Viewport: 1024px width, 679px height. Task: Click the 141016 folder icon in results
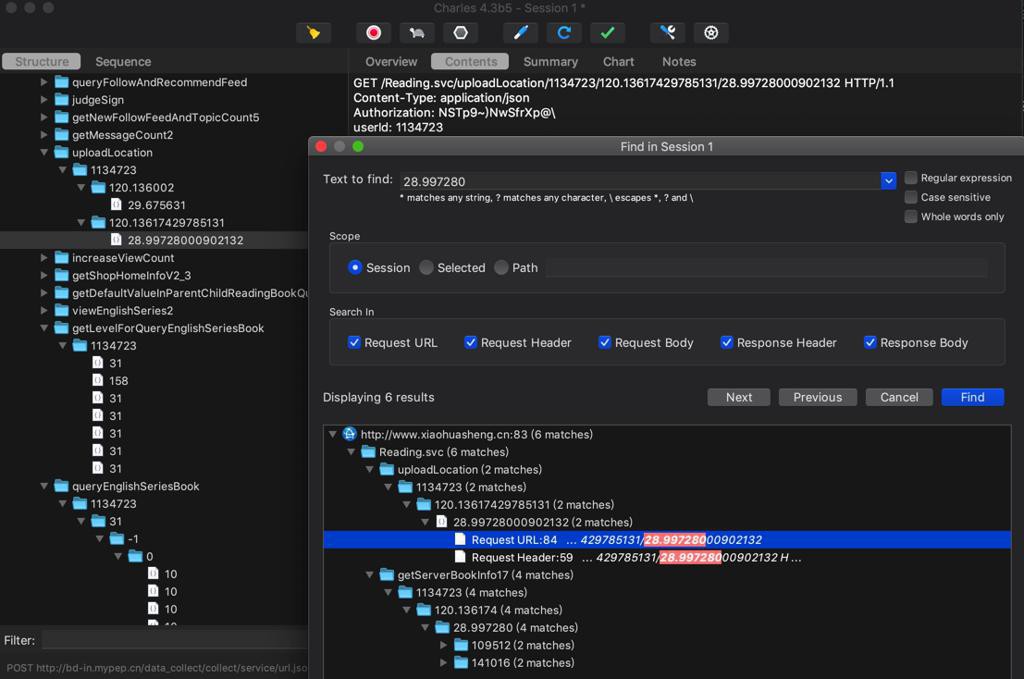click(461, 663)
